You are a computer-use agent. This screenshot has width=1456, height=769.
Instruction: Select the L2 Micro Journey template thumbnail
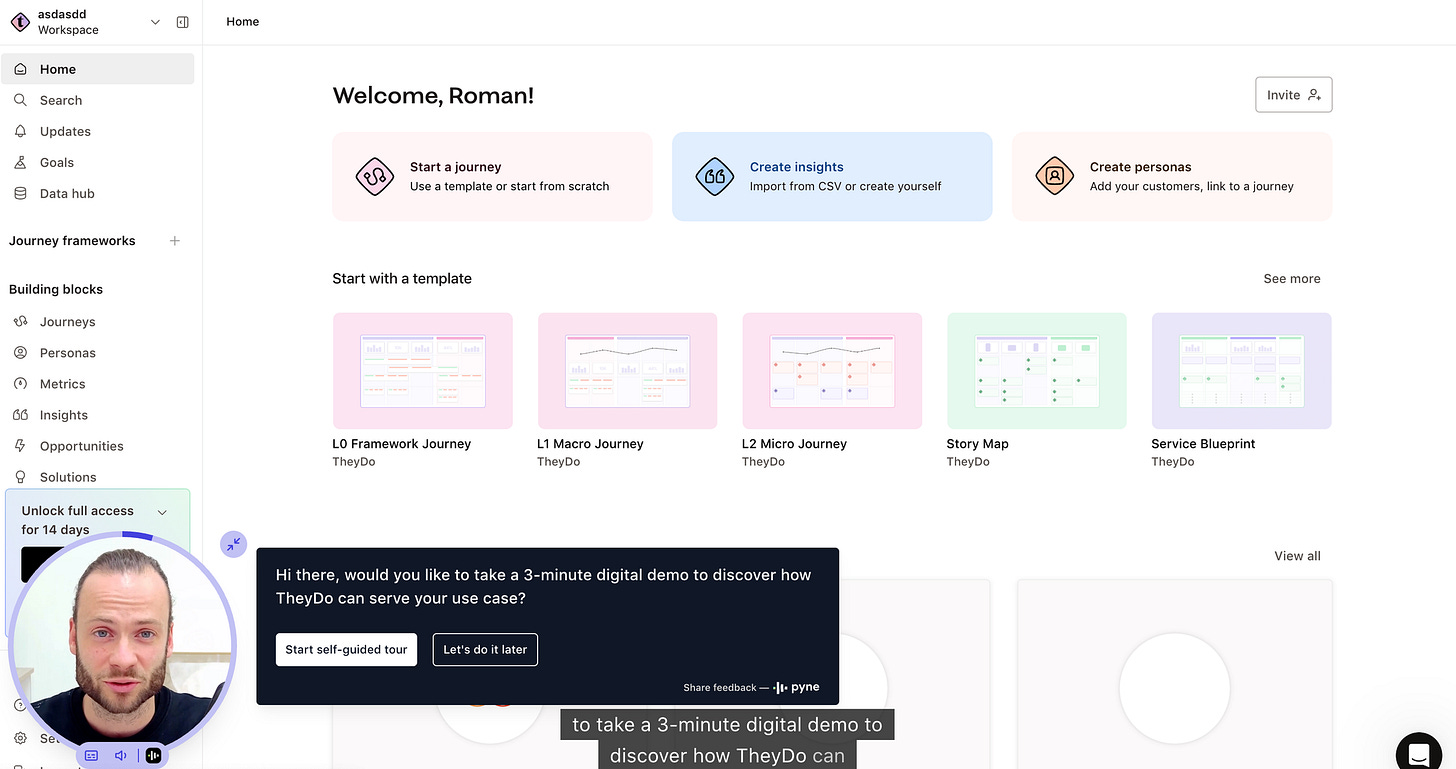coord(832,371)
